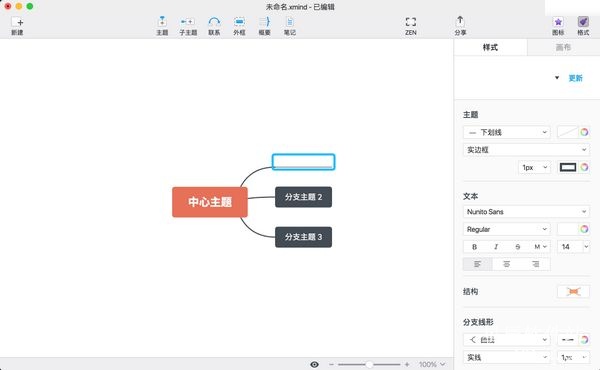Add a note with 笔记 icon

click(290, 21)
